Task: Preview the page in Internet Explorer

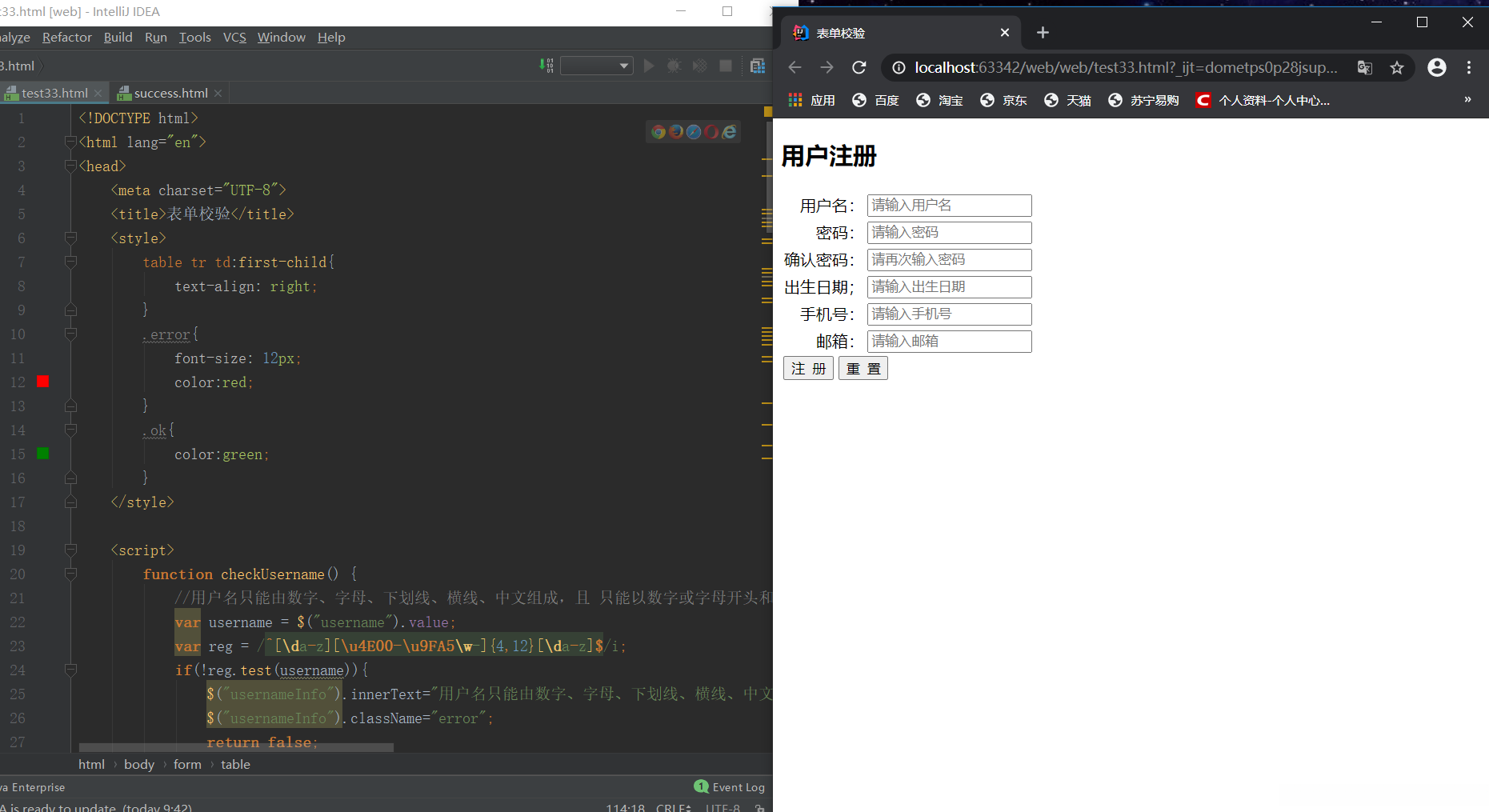Action: (x=729, y=133)
